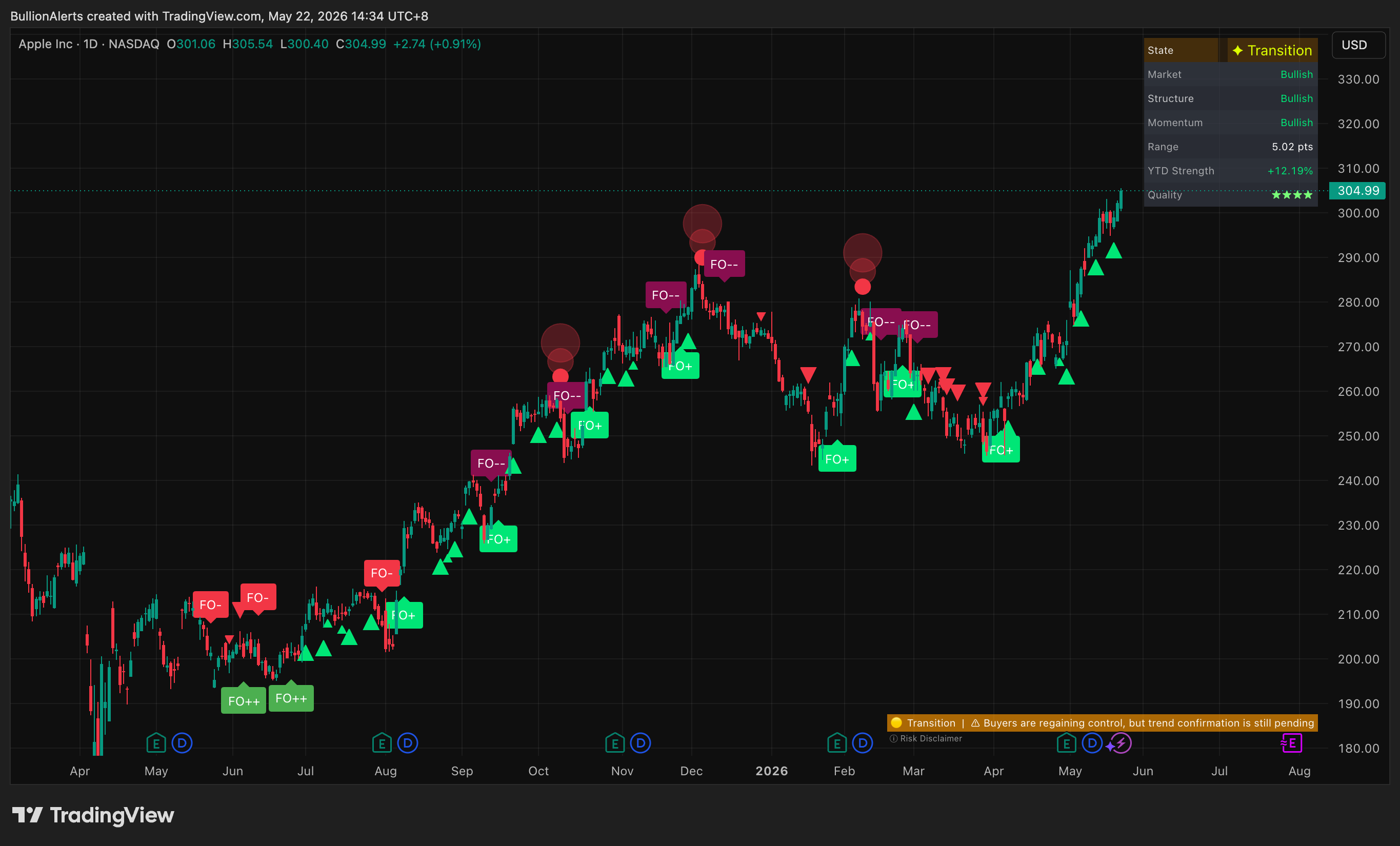Click the 'L300.40' low value in header
Viewport: 1400px width, 846px height.
305,44
